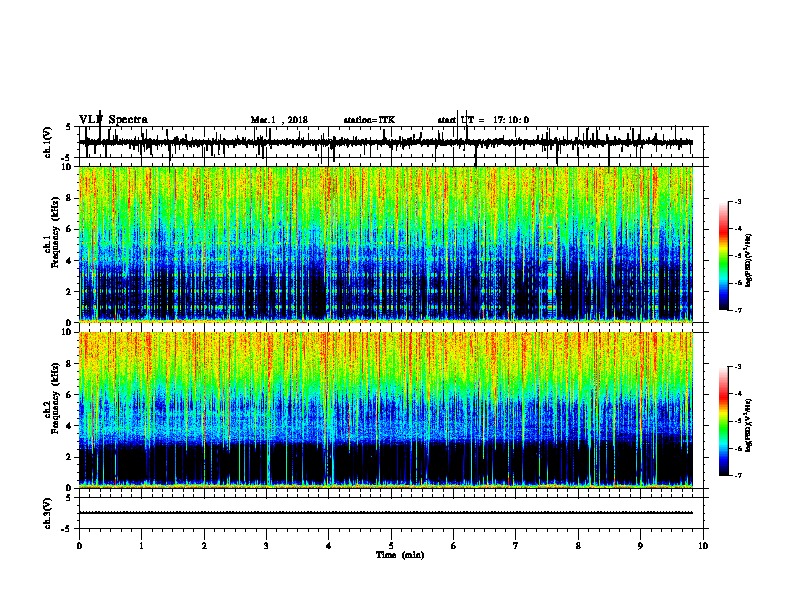Click time axis tick label "0"
This screenshot has width=792, height=612.
coord(79,546)
